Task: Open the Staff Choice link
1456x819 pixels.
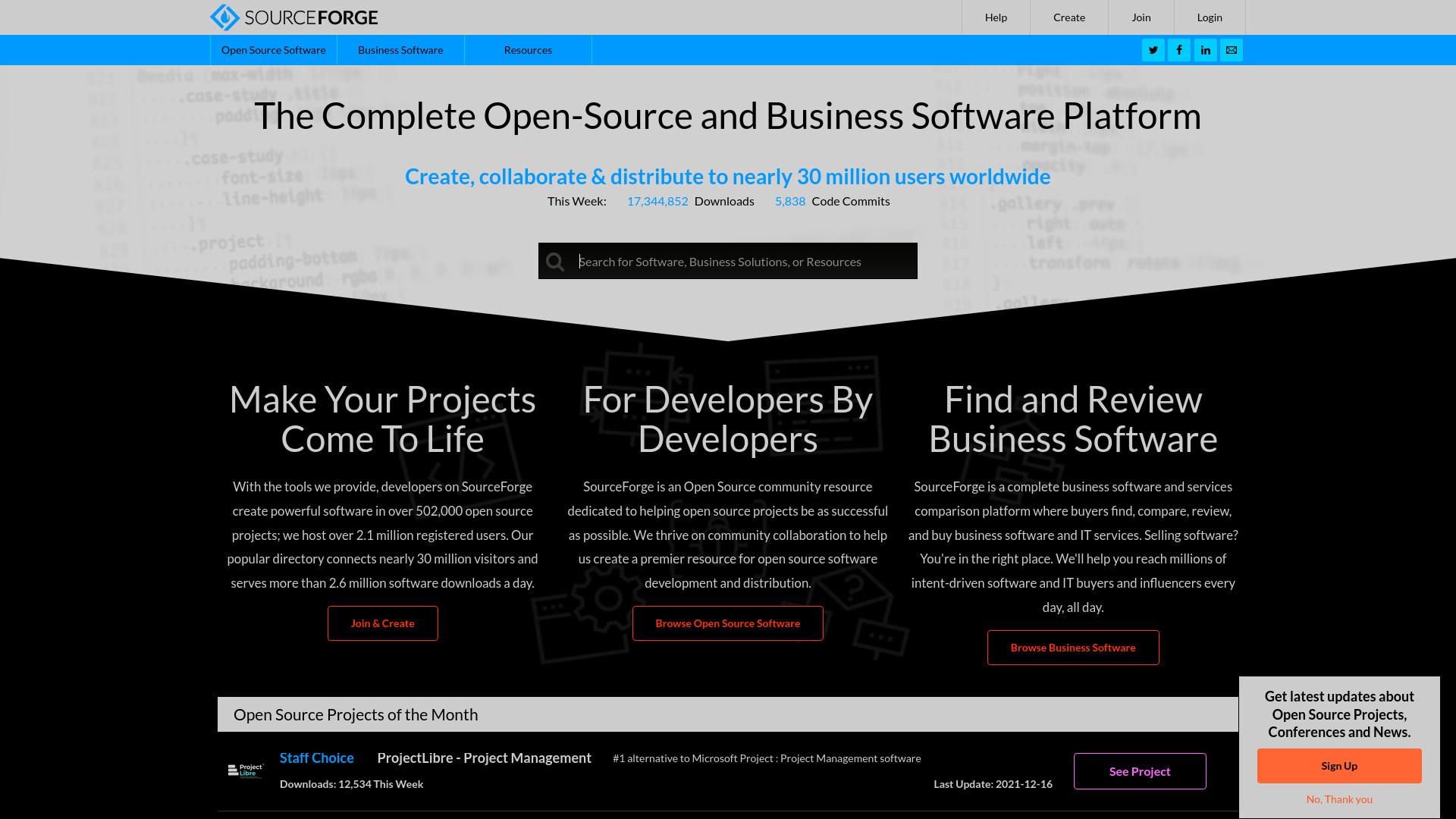Action: (x=316, y=758)
